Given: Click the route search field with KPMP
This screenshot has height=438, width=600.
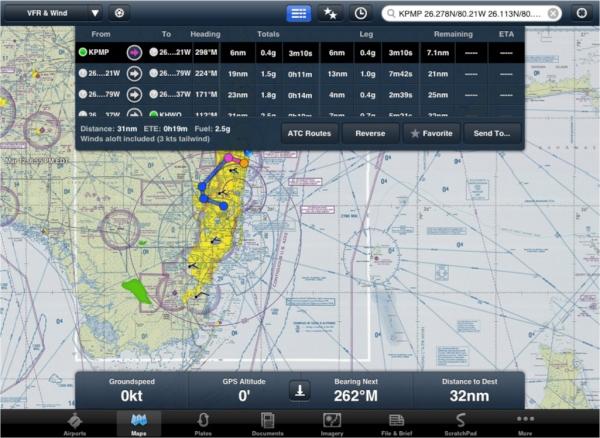Looking at the screenshot, I should click(x=471, y=14).
